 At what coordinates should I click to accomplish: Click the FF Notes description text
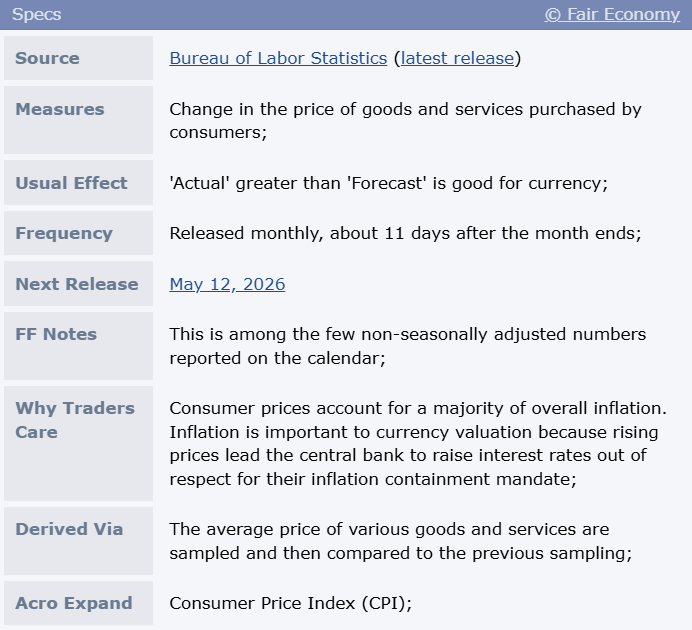coord(407,346)
